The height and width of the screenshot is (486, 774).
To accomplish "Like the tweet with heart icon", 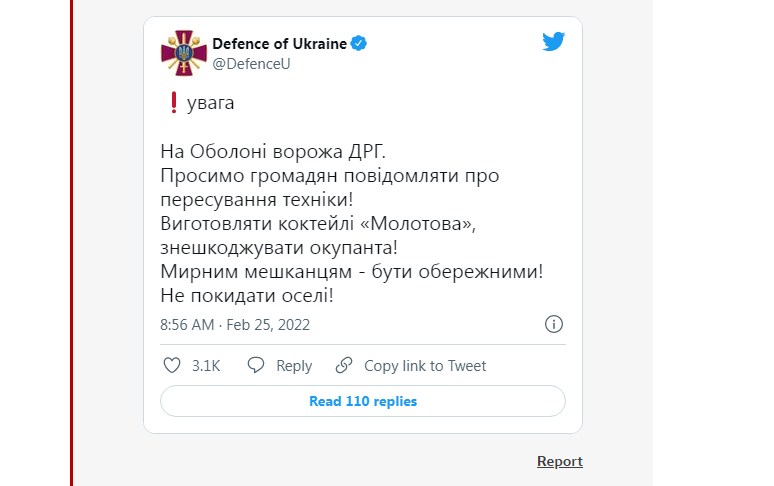I will tap(172, 365).
